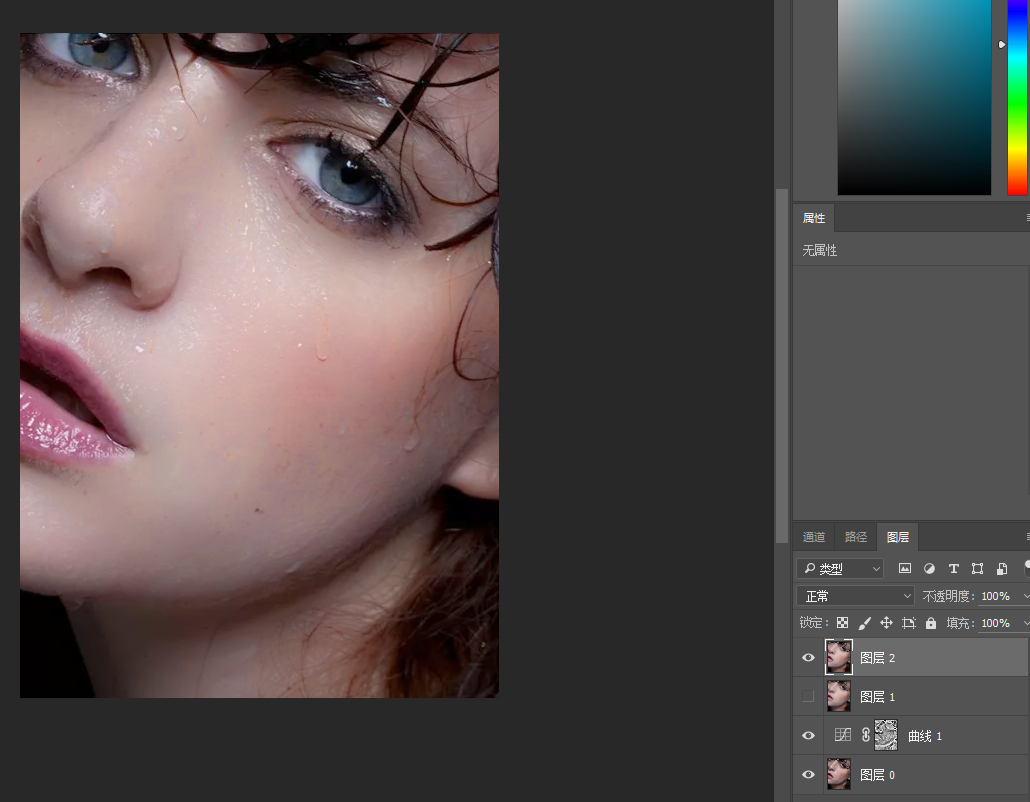Click the adjustment layer filter icon
The image size is (1030, 802).
click(929, 569)
